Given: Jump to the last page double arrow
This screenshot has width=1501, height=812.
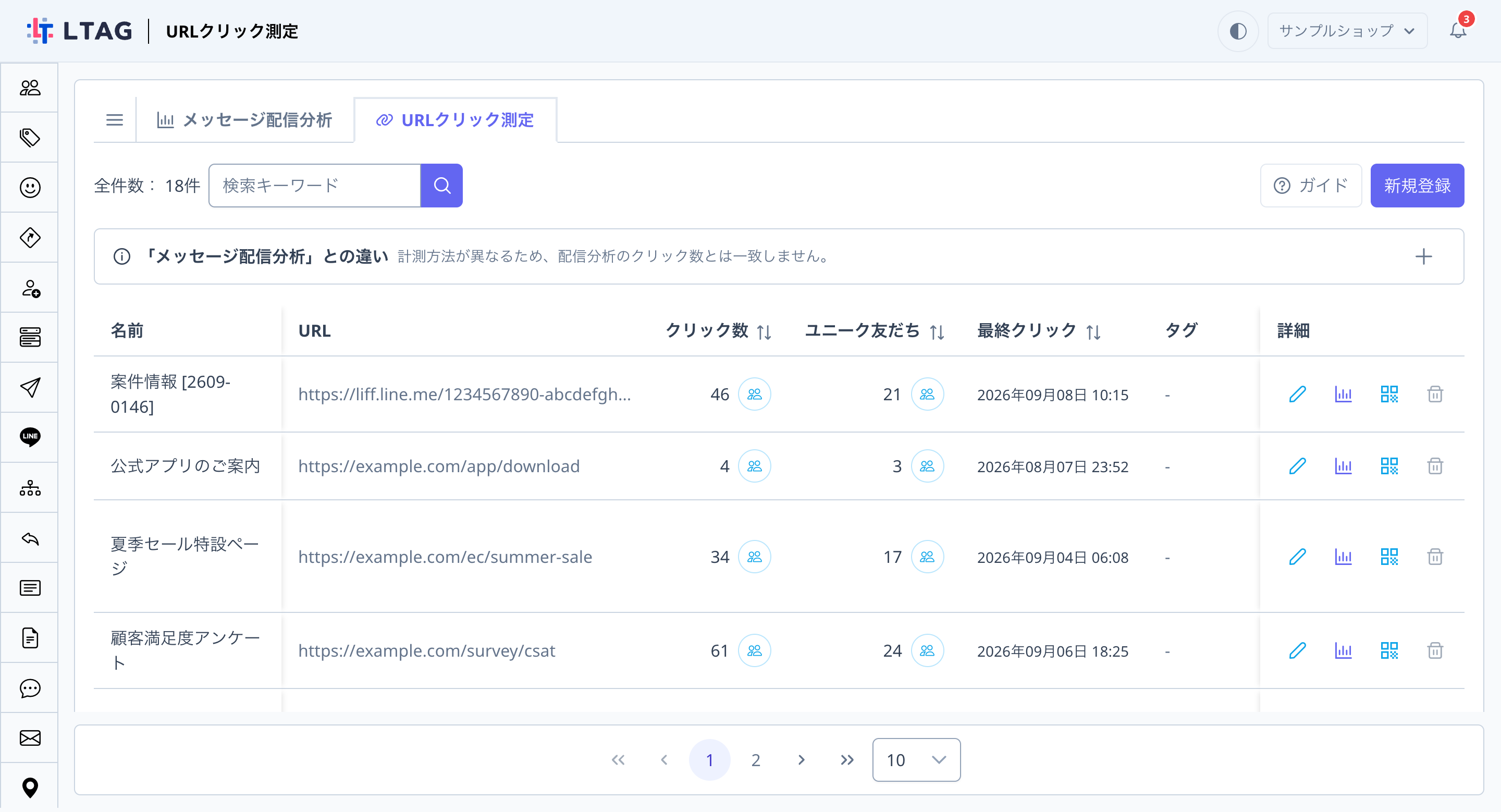Looking at the screenshot, I should (x=847, y=759).
